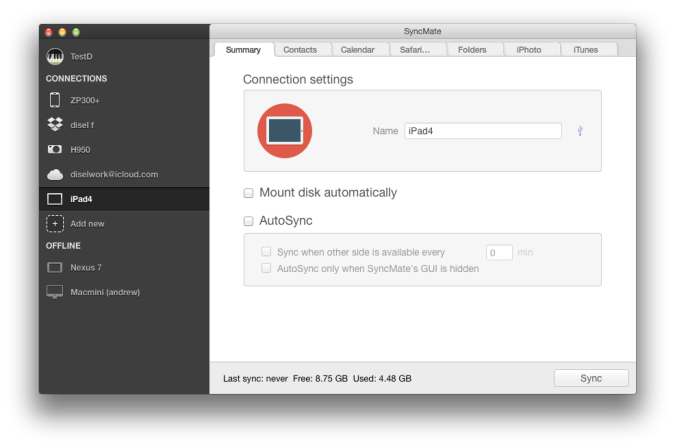675x448 pixels.
Task: Click the Name input field containing iPad4
Action: pyautogui.click(x=483, y=131)
